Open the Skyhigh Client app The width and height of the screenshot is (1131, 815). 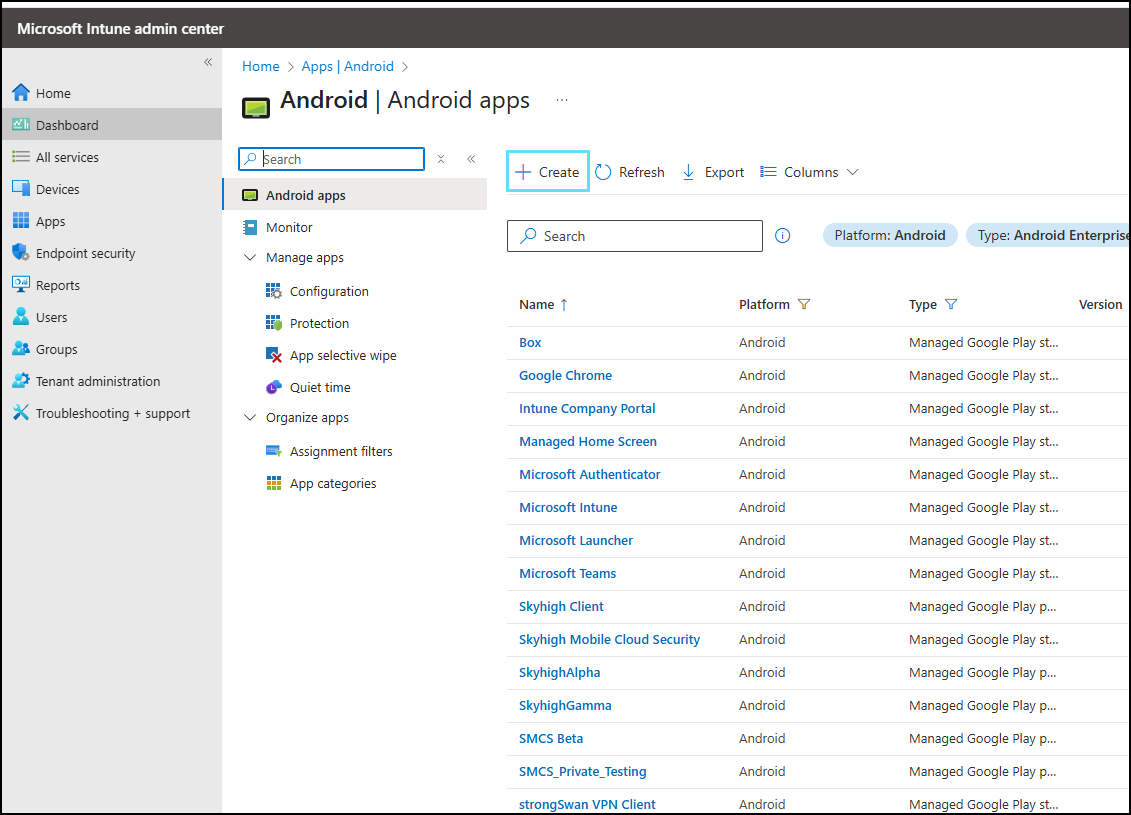tap(561, 607)
